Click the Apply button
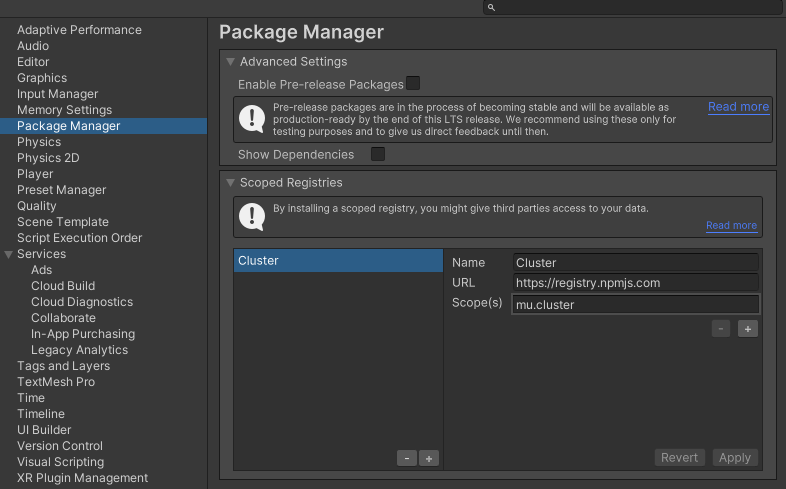Image resolution: width=786 pixels, height=489 pixels. pyautogui.click(x=735, y=457)
